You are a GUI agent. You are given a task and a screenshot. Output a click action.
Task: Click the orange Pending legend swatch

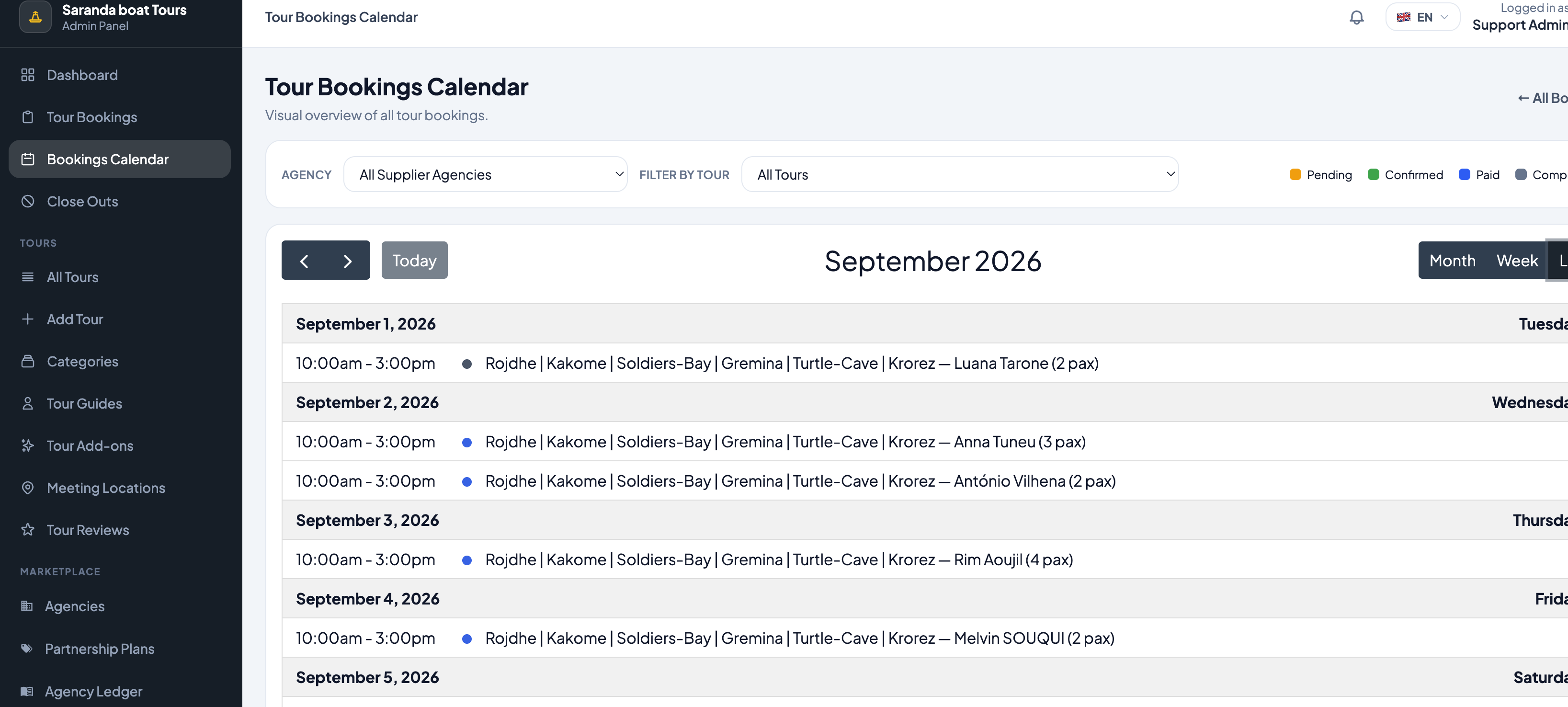[1295, 175]
